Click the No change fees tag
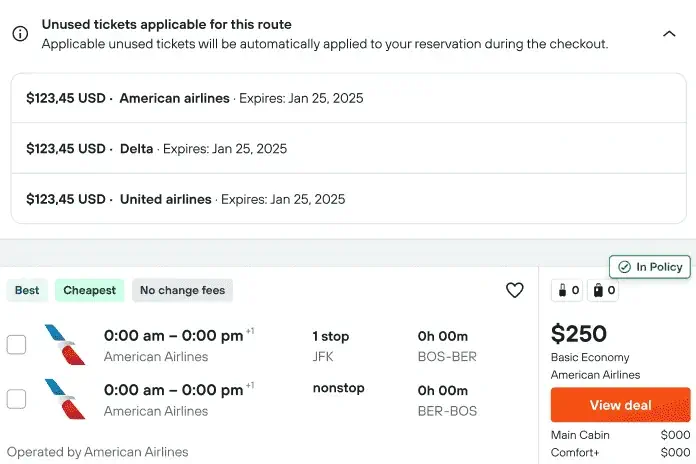This screenshot has height=464, width=696. pyautogui.click(x=182, y=290)
